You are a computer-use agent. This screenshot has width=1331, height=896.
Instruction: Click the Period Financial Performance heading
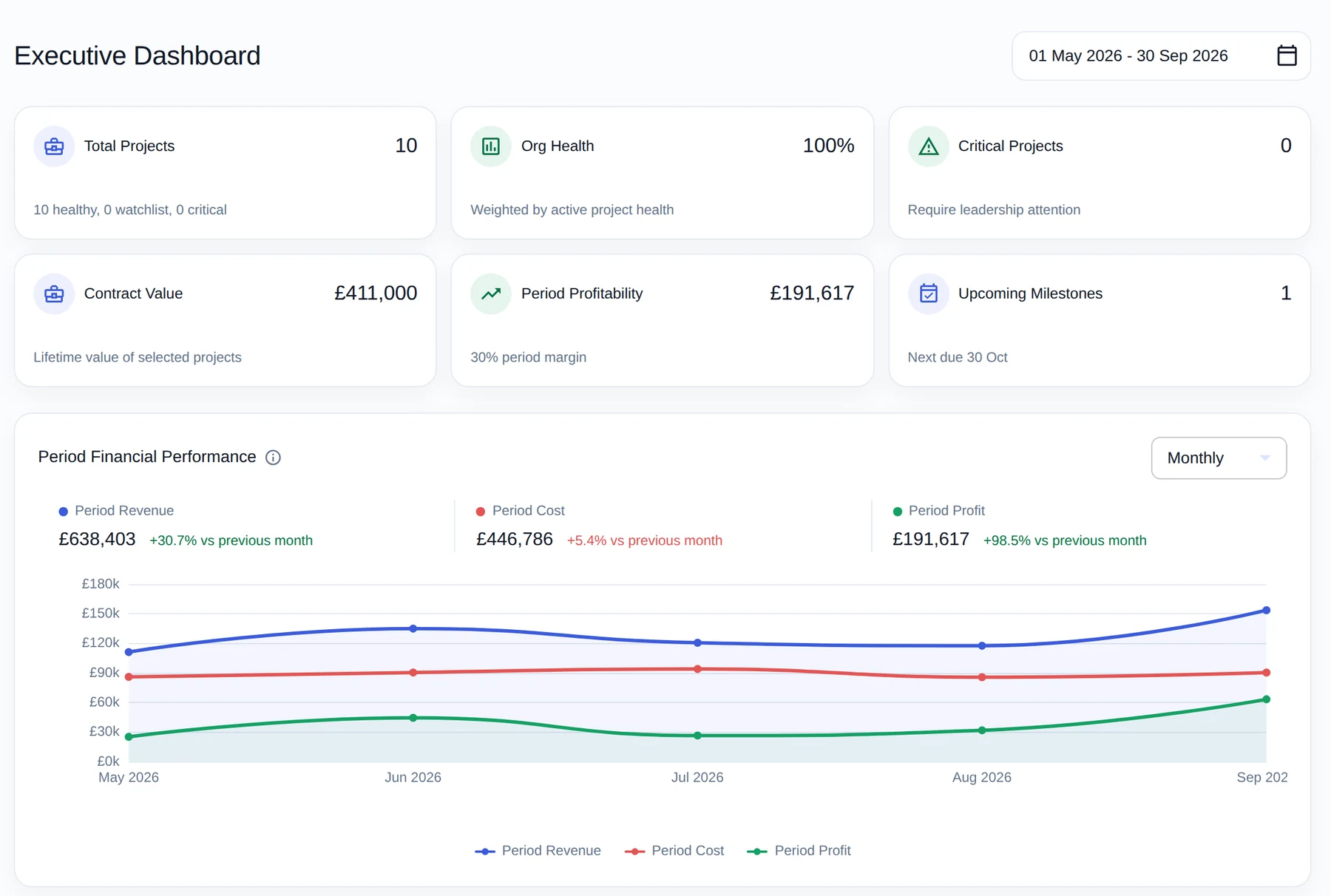pyautogui.click(x=147, y=457)
